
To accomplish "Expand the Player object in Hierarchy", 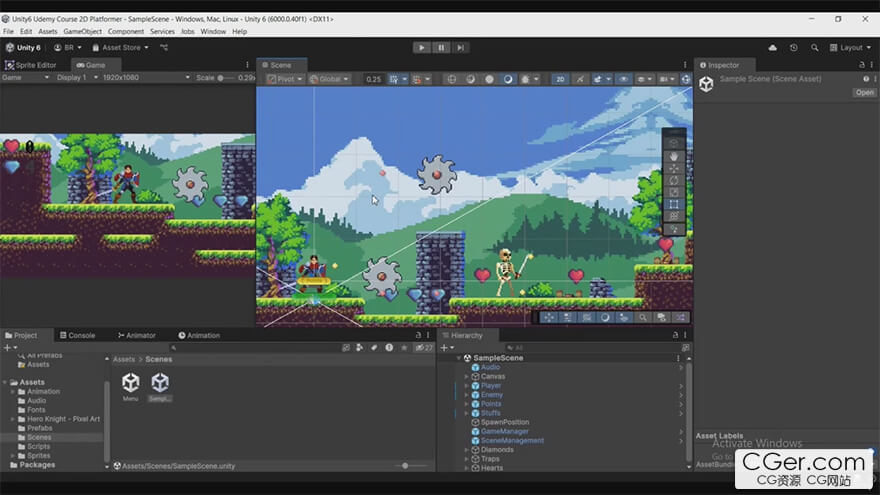I will [466, 386].
